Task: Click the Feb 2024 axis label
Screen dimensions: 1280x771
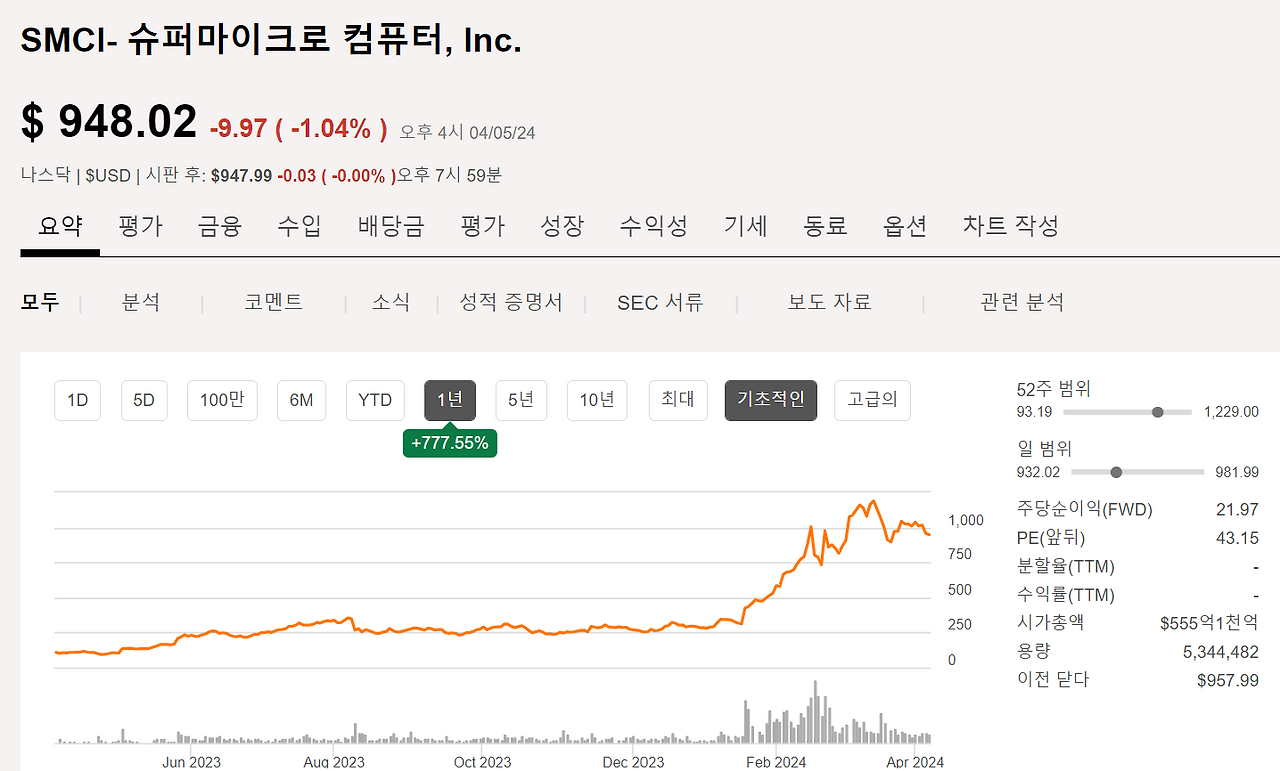Action: point(777,762)
